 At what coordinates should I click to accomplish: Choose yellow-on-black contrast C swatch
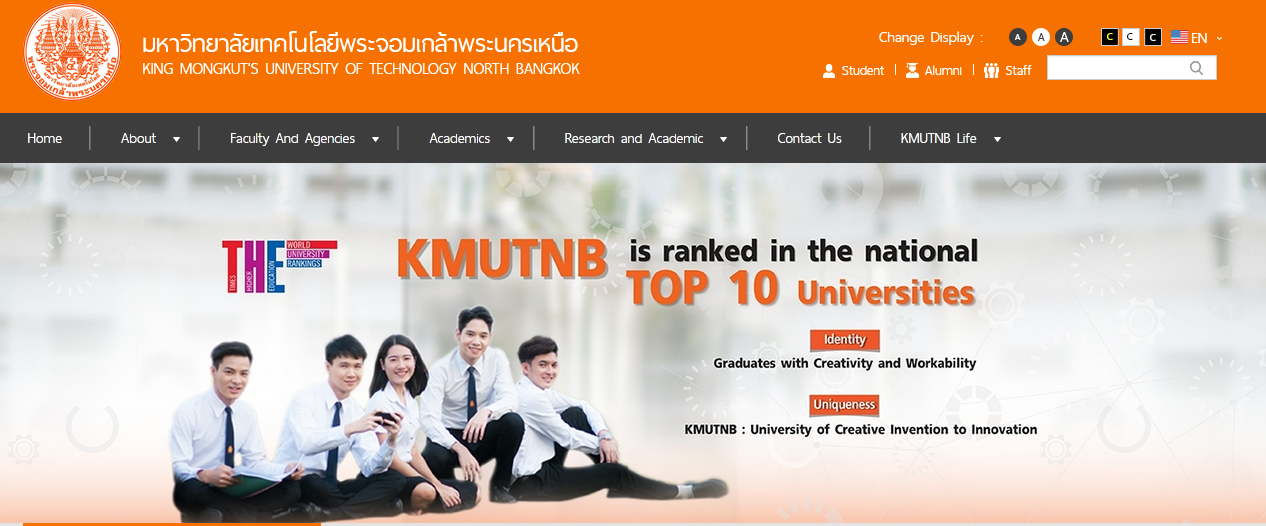(1109, 37)
